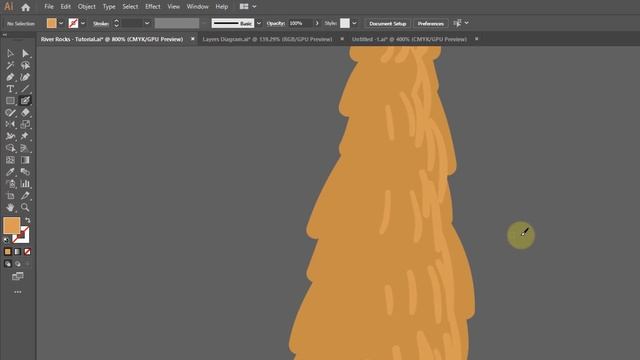Select the Eyedropper tool
This screenshot has width=640, height=360.
10,172
